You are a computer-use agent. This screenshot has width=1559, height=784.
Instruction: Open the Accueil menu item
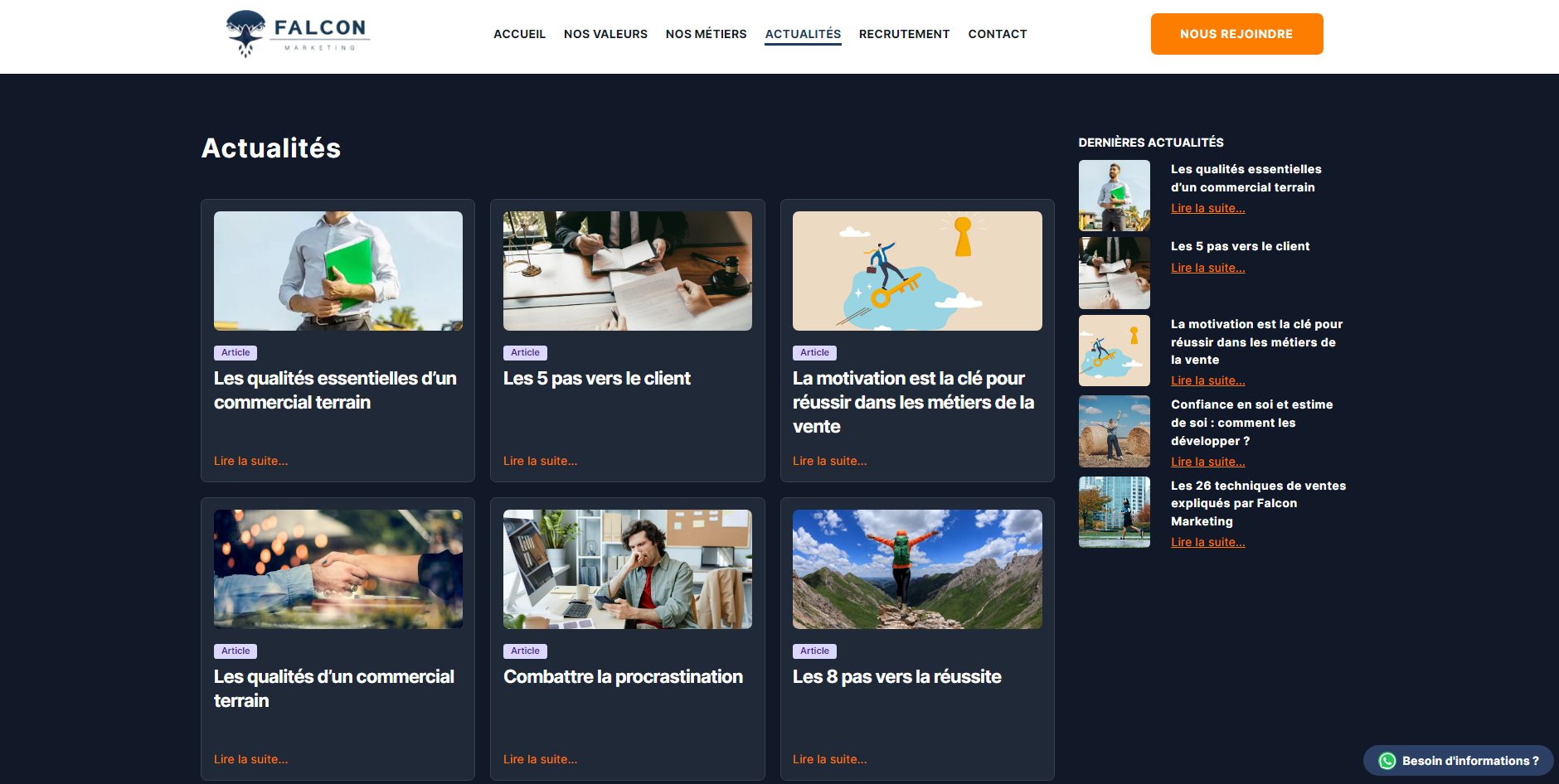(519, 34)
